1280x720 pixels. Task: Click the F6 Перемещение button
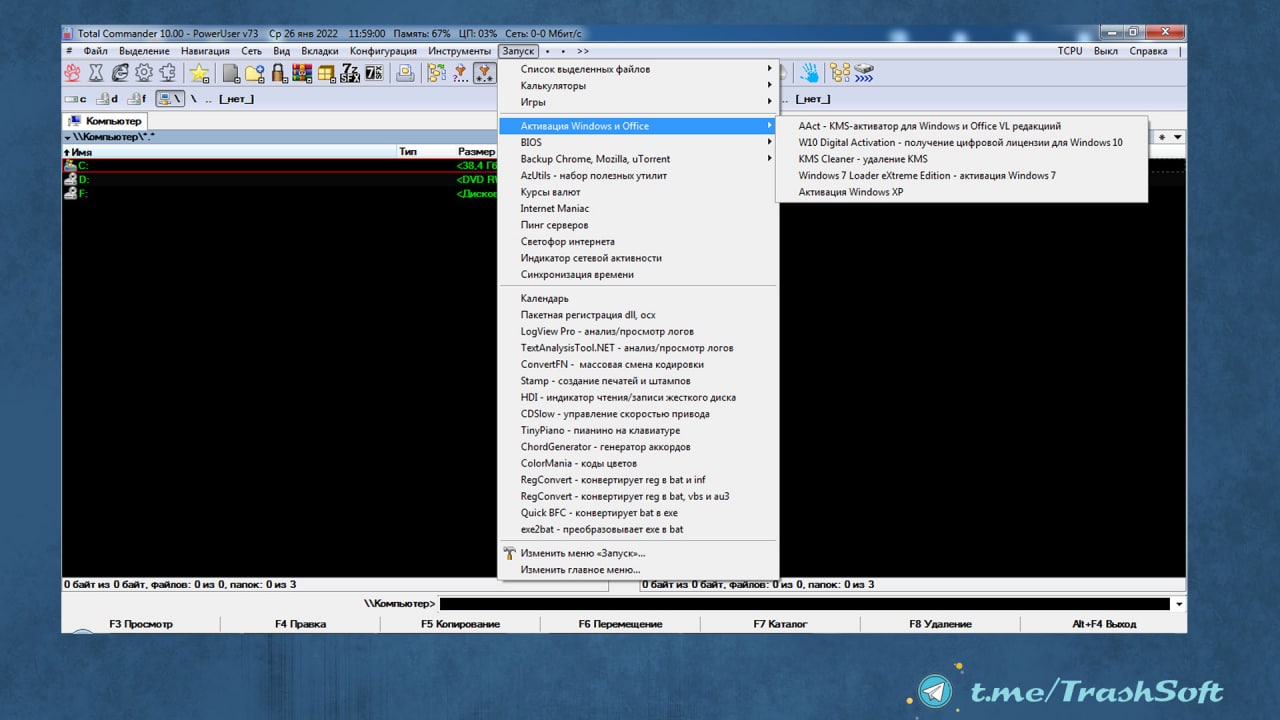(x=620, y=624)
